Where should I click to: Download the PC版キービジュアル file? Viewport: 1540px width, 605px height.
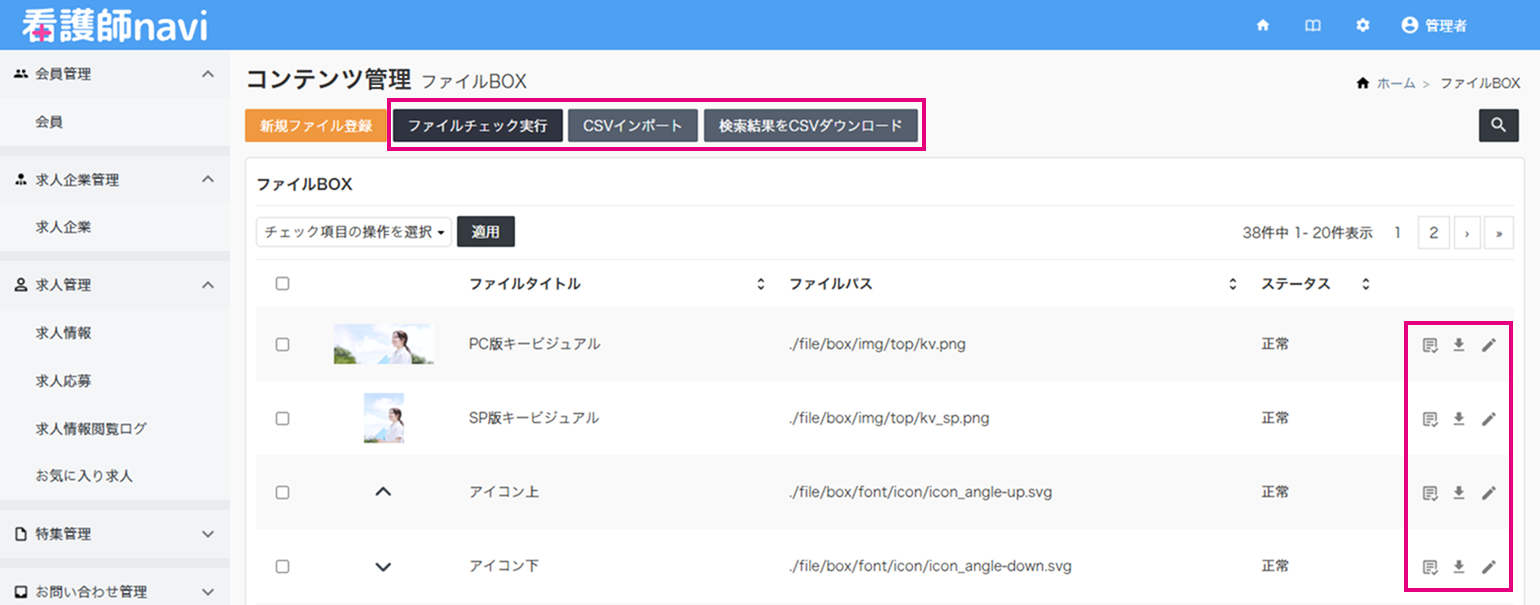tap(1458, 344)
